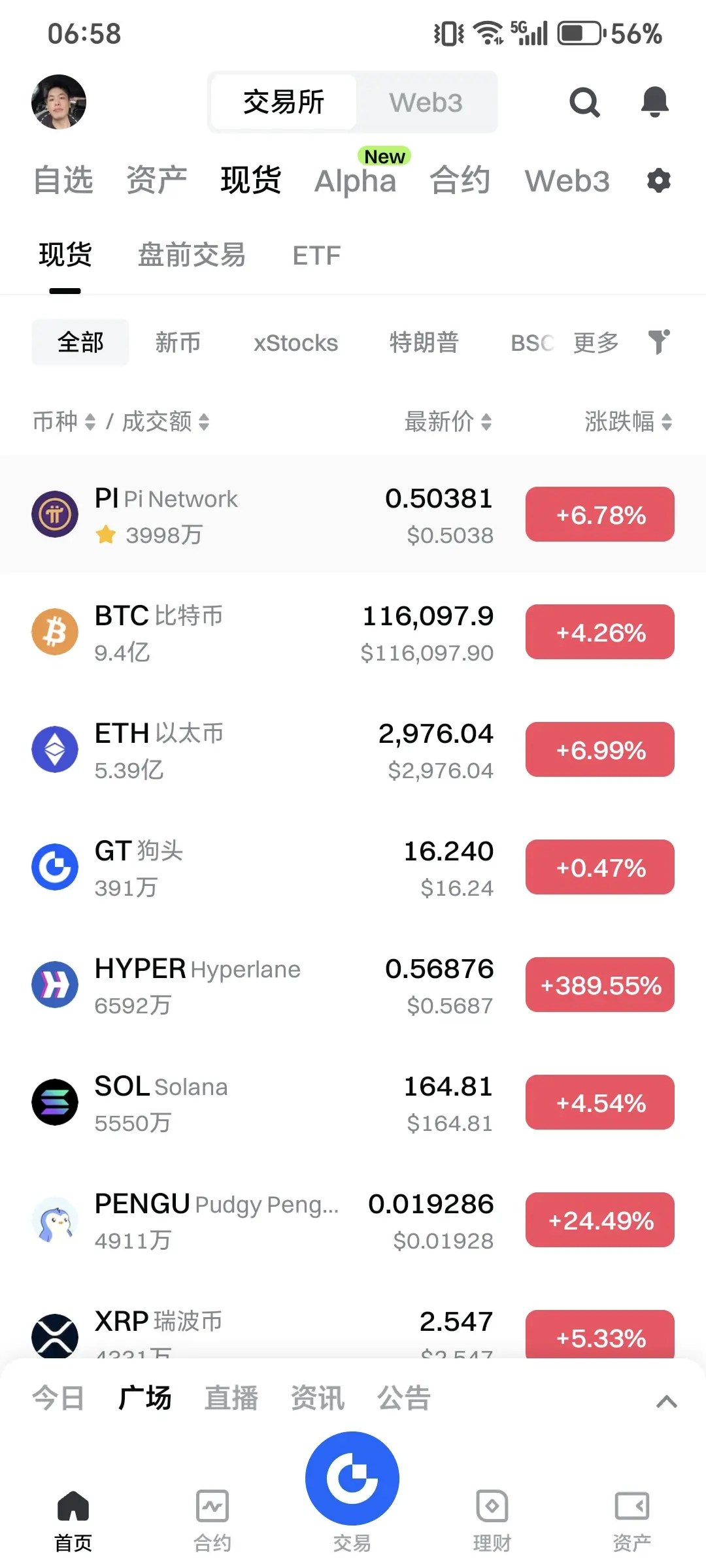Image resolution: width=706 pixels, height=1568 pixels.
Task: Open the user profile avatar
Action: (x=59, y=102)
